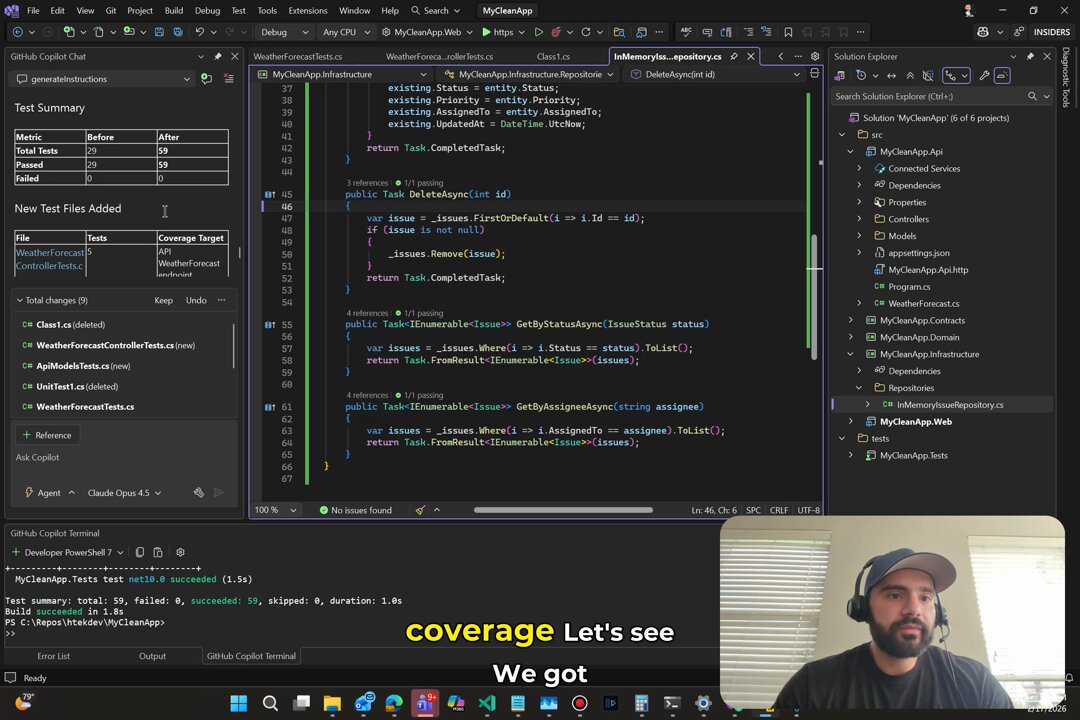The height and width of the screenshot is (720, 1080).
Task: Open the Claude Opus 4.5 model dropdown
Action: pyautogui.click(x=124, y=493)
